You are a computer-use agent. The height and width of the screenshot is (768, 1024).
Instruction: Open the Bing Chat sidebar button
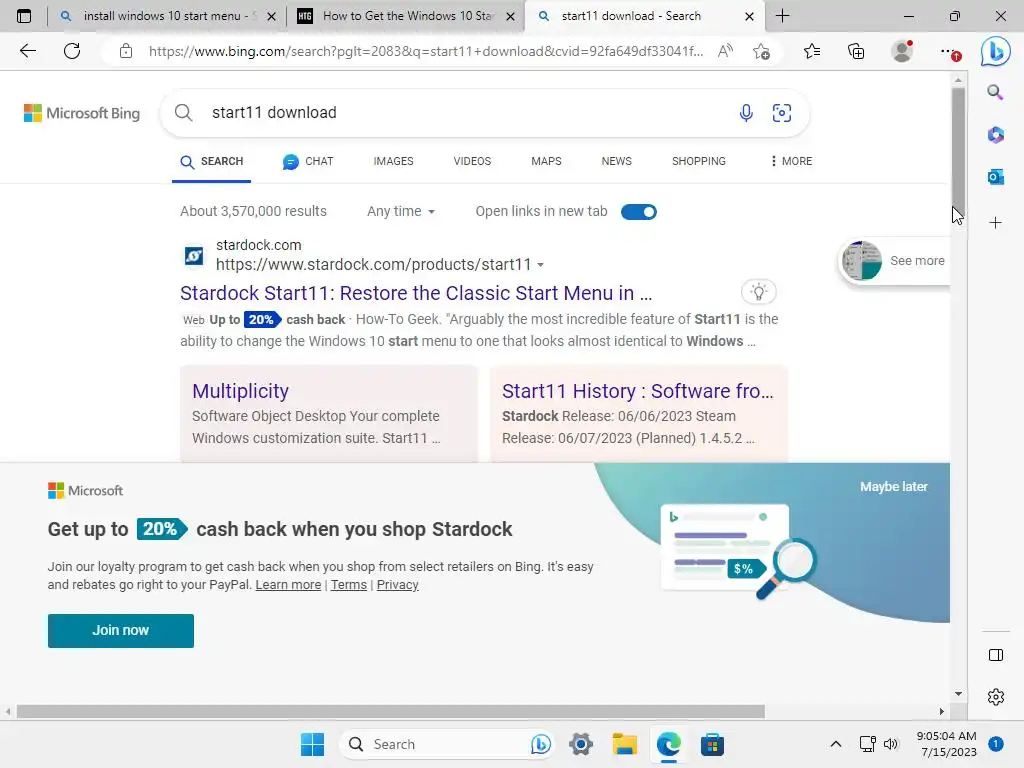995,51
